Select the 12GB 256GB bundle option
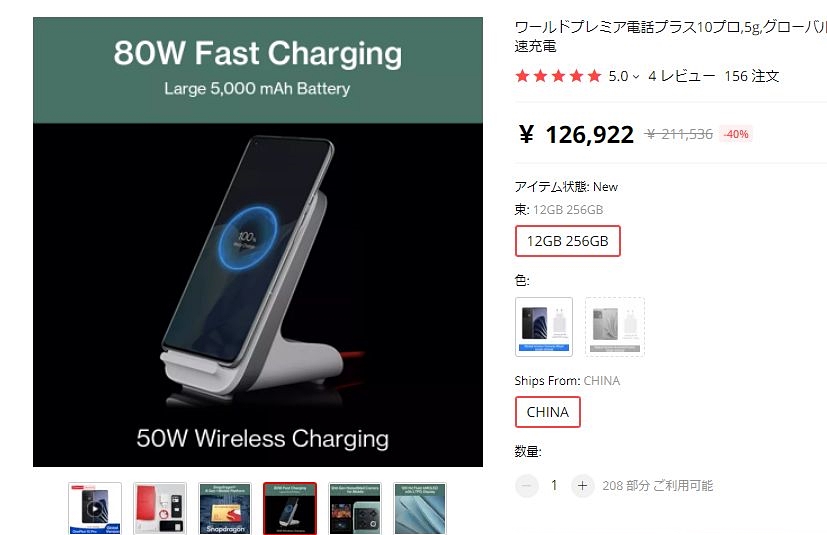827x535 pixels. [568, 241]
